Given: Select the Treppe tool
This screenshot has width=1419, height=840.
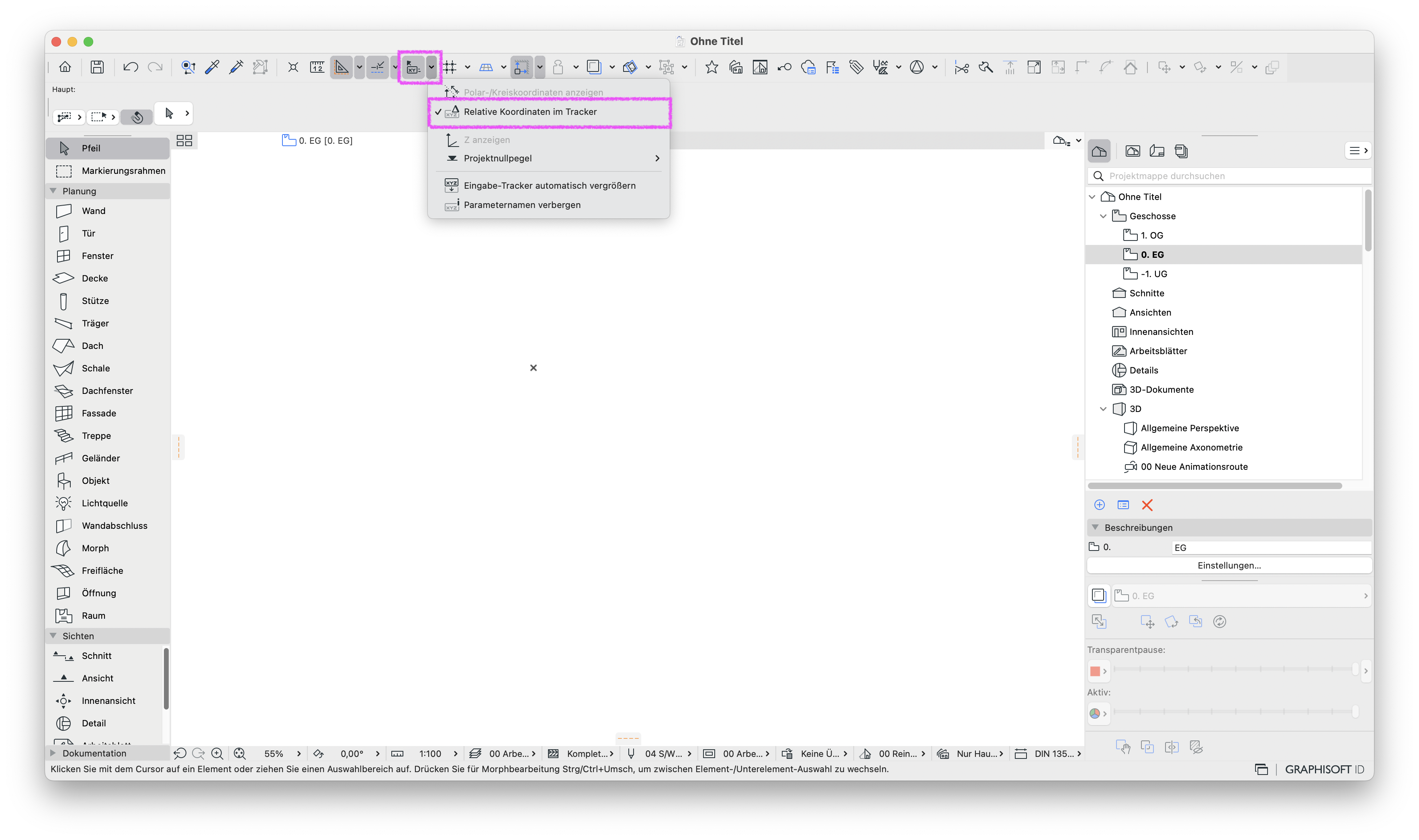Looking at the screenshot, I should 108,436.
